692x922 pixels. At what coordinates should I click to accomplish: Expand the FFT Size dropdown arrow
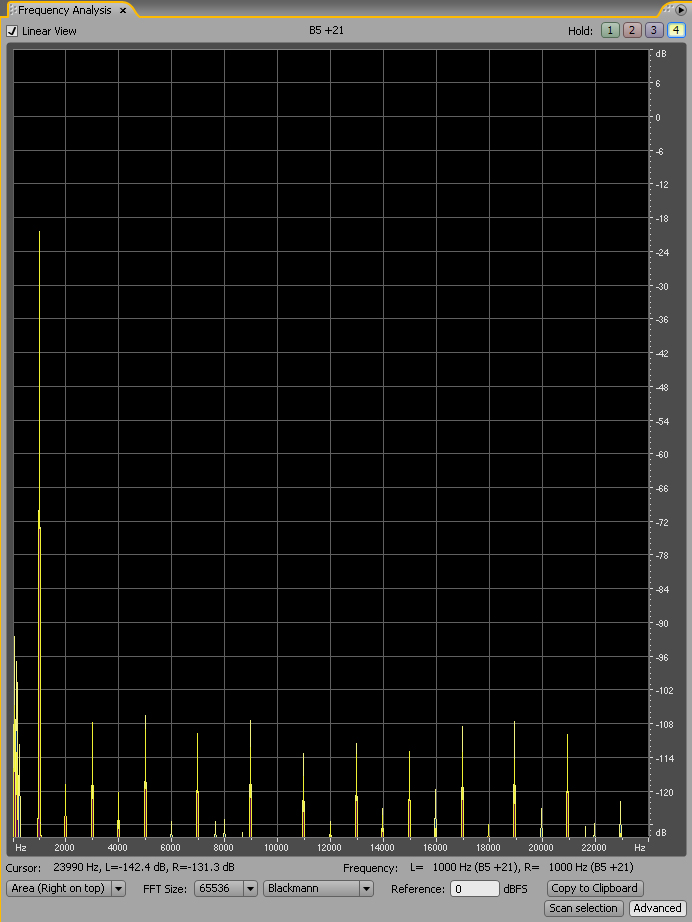(x=250, y=888)
